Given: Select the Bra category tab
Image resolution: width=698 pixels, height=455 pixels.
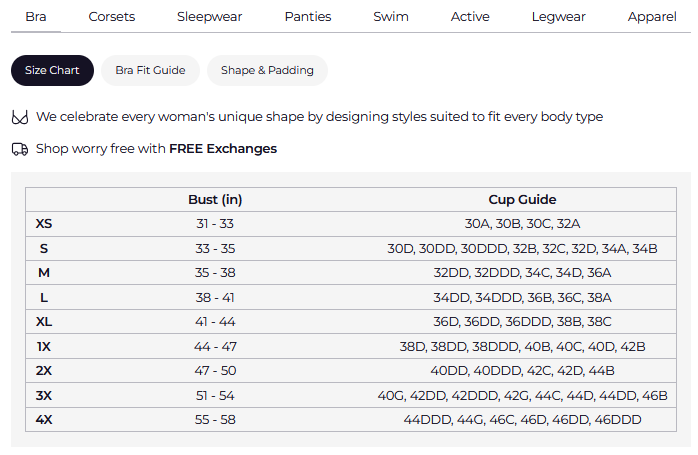Looking at the screenshot, I should click(36, 17).
